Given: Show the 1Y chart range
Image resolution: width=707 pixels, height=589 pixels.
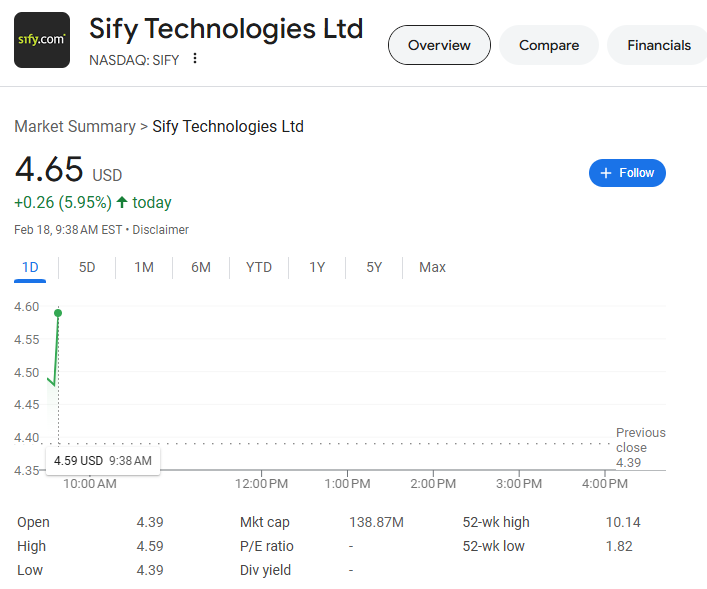Looking at the screenshot, I should (317, 267).
